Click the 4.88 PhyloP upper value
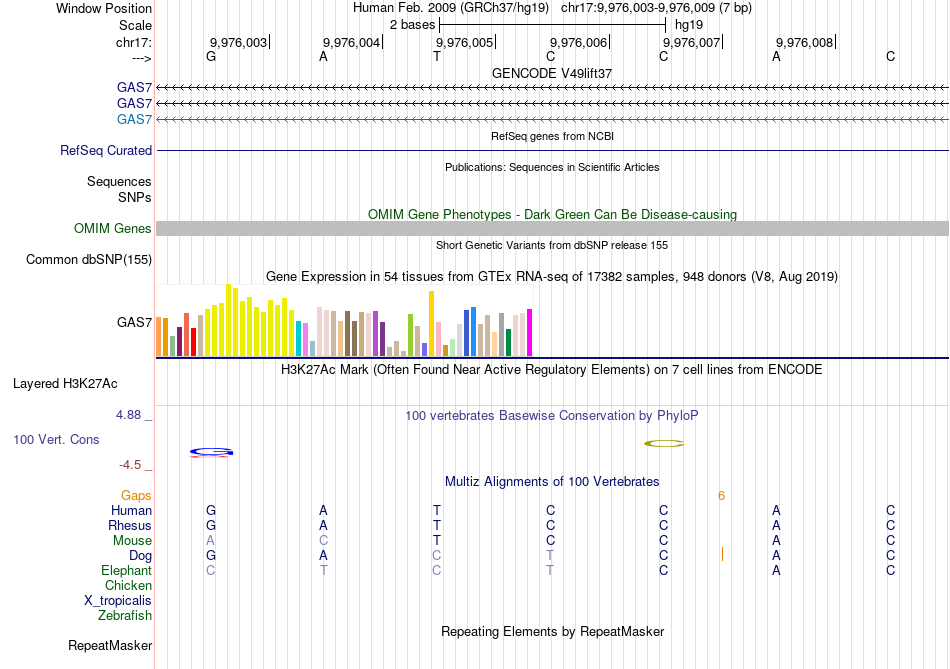This screenshot has width=950, height=669. (128, 415)
